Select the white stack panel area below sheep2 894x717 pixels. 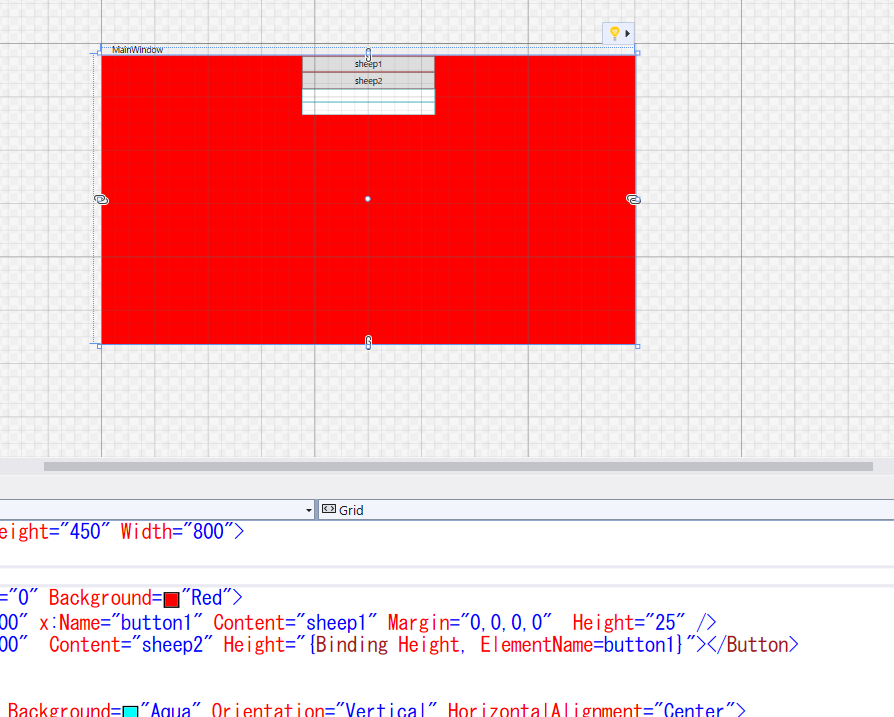[x=368, y=102]
